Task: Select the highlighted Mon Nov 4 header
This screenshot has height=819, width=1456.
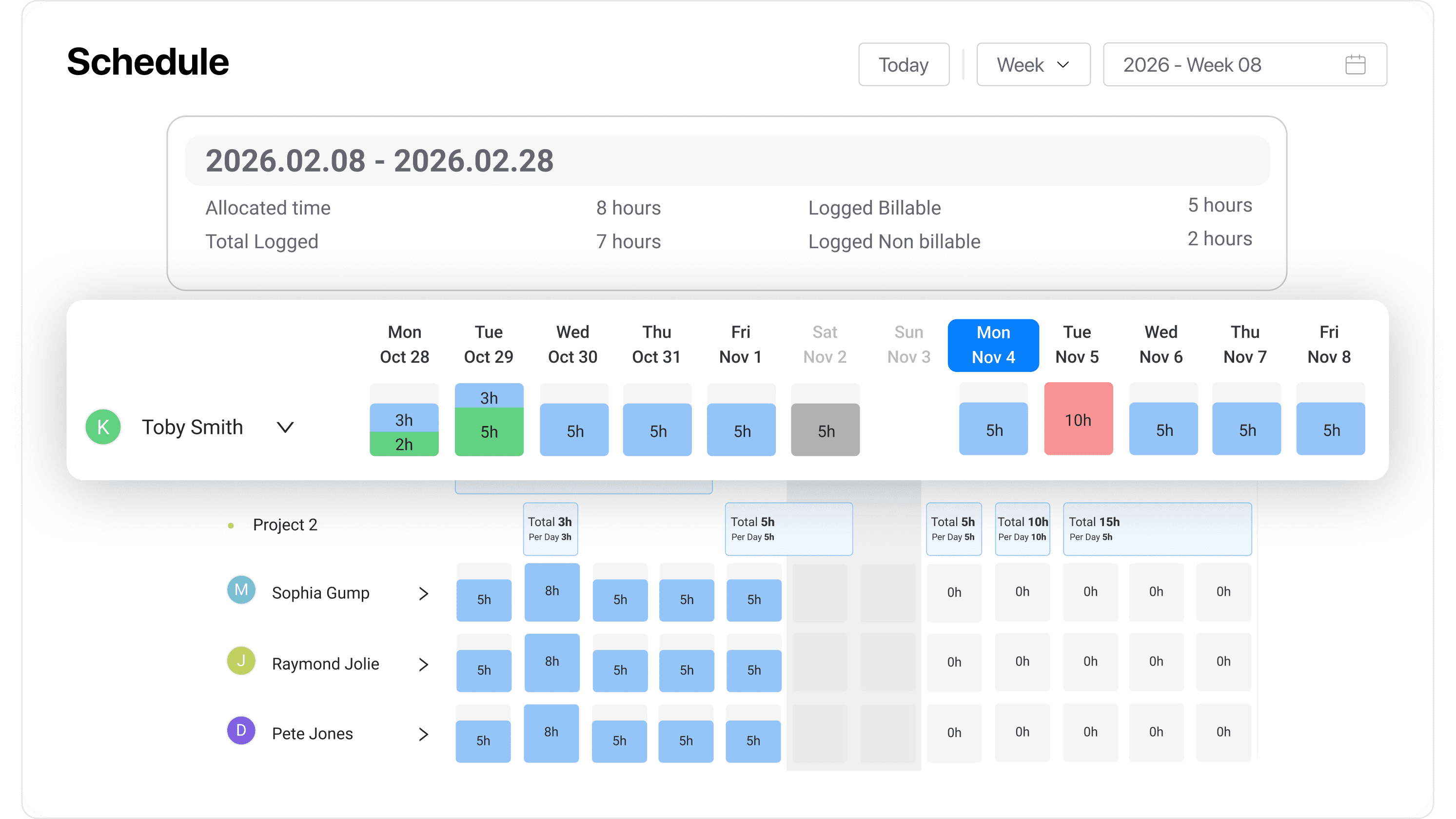Action: click(x=992, y=345)
